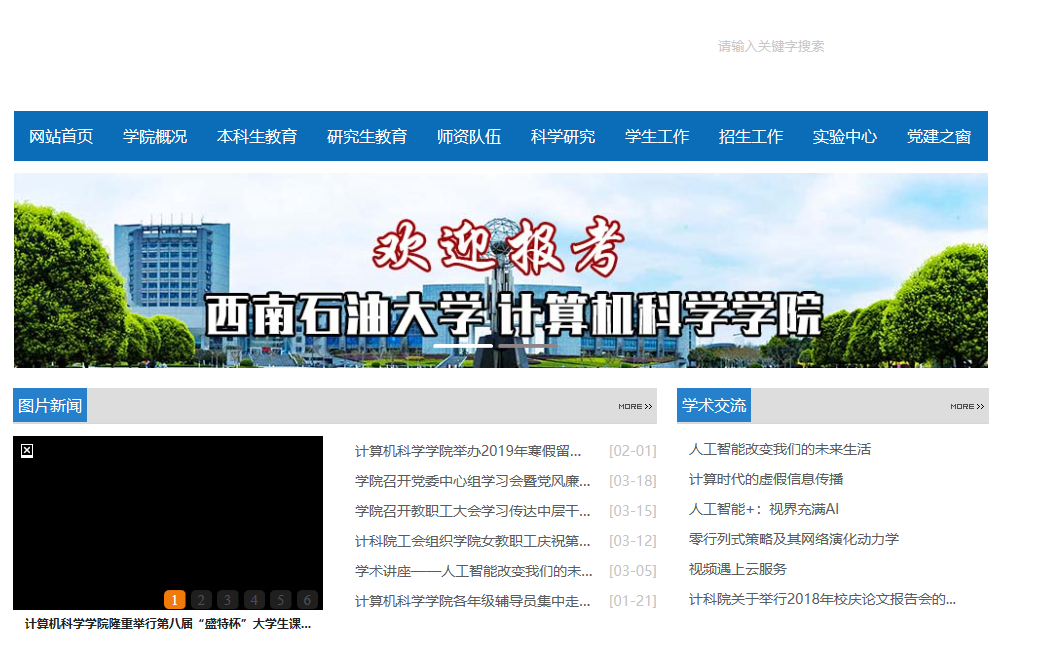1043x649 pixels.
Task: Click the date [03-15]
Action: tap(632, 511)
